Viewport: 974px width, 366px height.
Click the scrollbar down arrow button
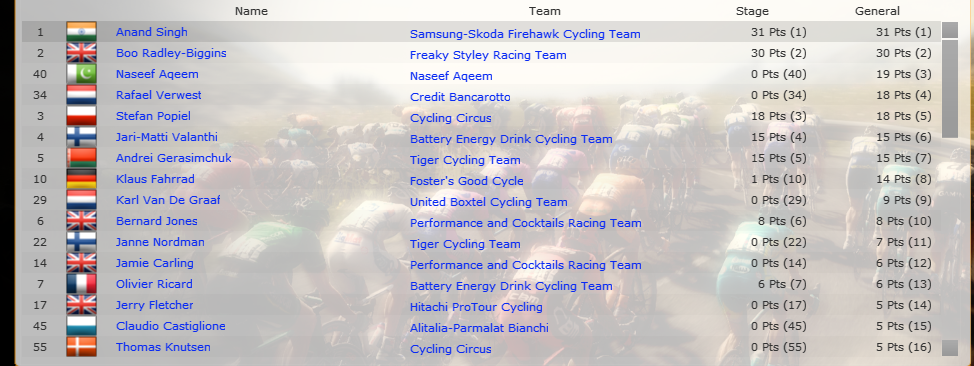coord(950,348)
